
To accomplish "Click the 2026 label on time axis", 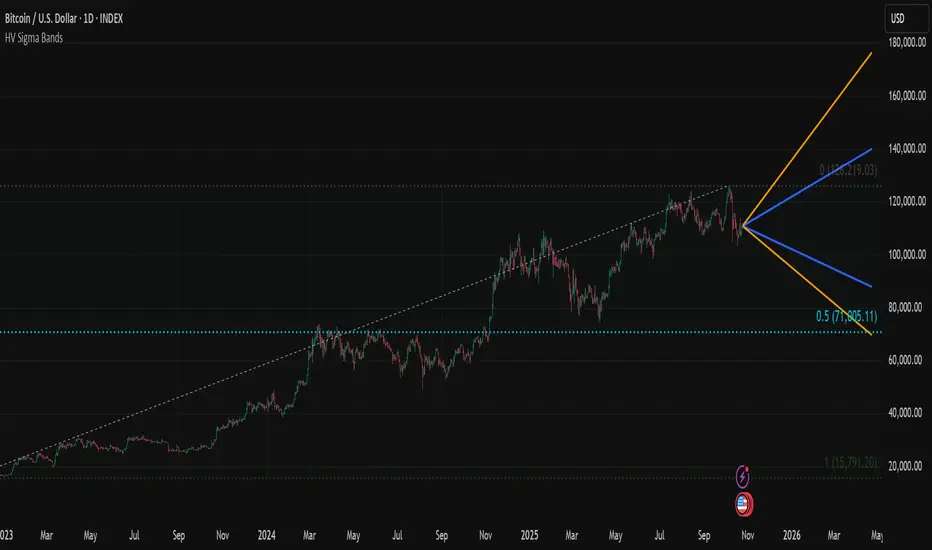I will [792, 535].
